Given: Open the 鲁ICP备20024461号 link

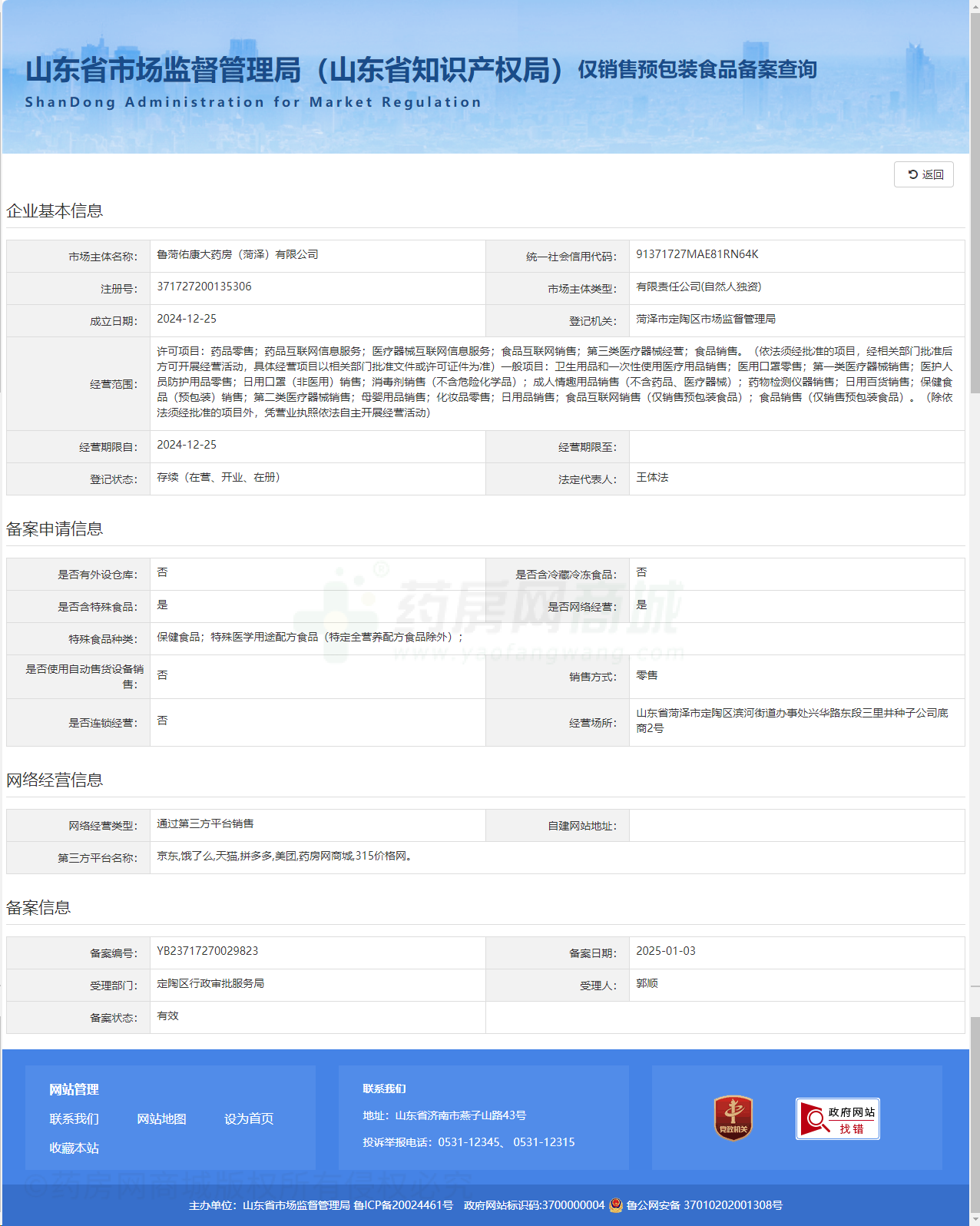Looking at the screenshot, I should [x=403, y=1205].
